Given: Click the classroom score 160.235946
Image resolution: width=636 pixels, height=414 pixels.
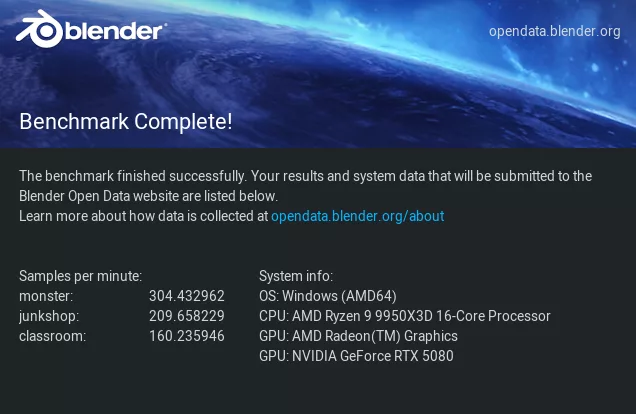Looking at the screenshot, I should click(186, 336).
